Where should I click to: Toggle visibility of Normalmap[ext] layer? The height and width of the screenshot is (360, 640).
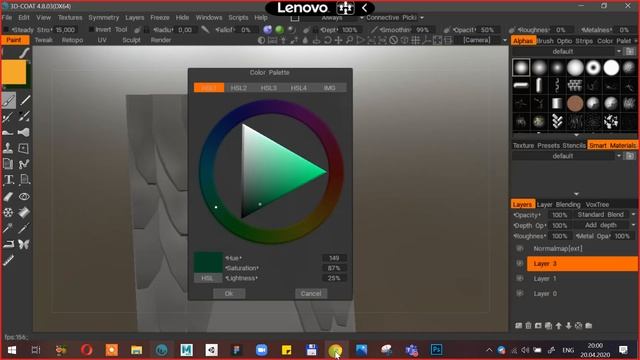tap(520, 248)
